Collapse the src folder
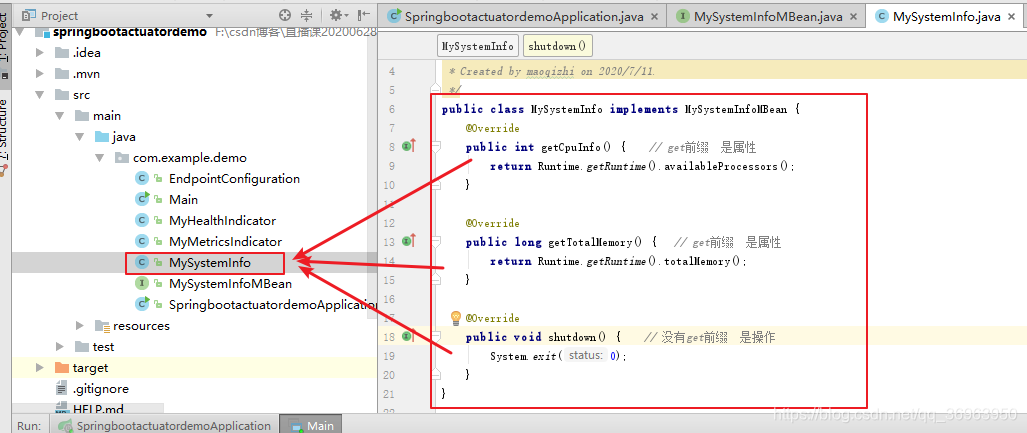This screenshot has height=433, width=1027. [39, 95]
